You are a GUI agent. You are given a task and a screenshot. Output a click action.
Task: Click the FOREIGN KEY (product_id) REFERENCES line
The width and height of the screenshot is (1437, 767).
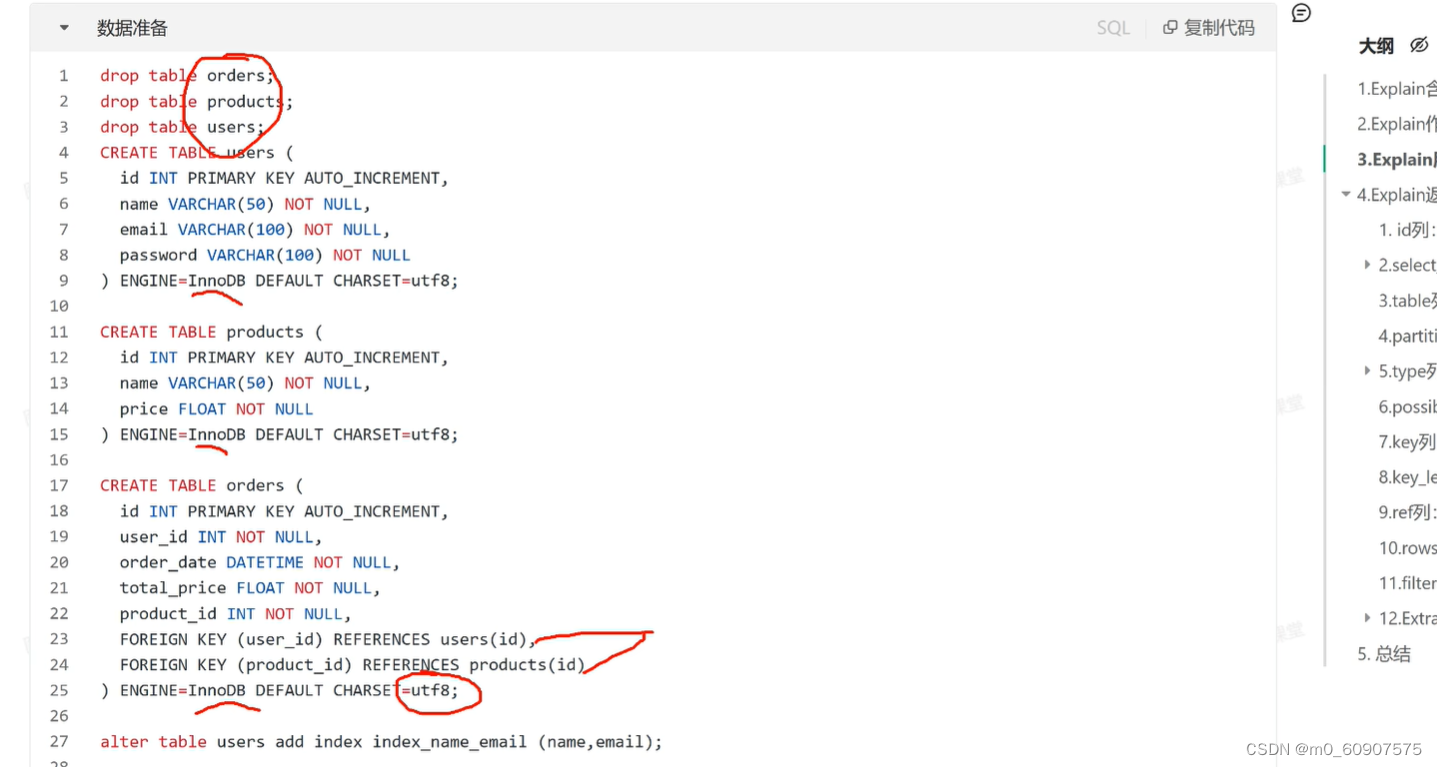353,665
